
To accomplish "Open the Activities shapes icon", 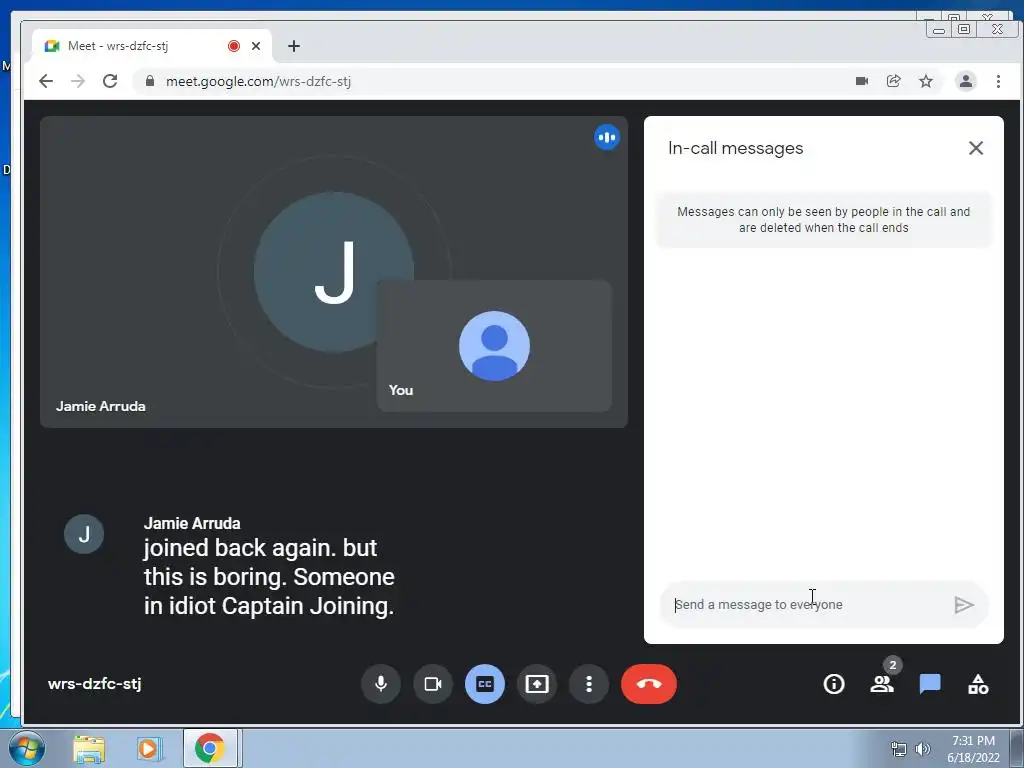I will 978,684.
